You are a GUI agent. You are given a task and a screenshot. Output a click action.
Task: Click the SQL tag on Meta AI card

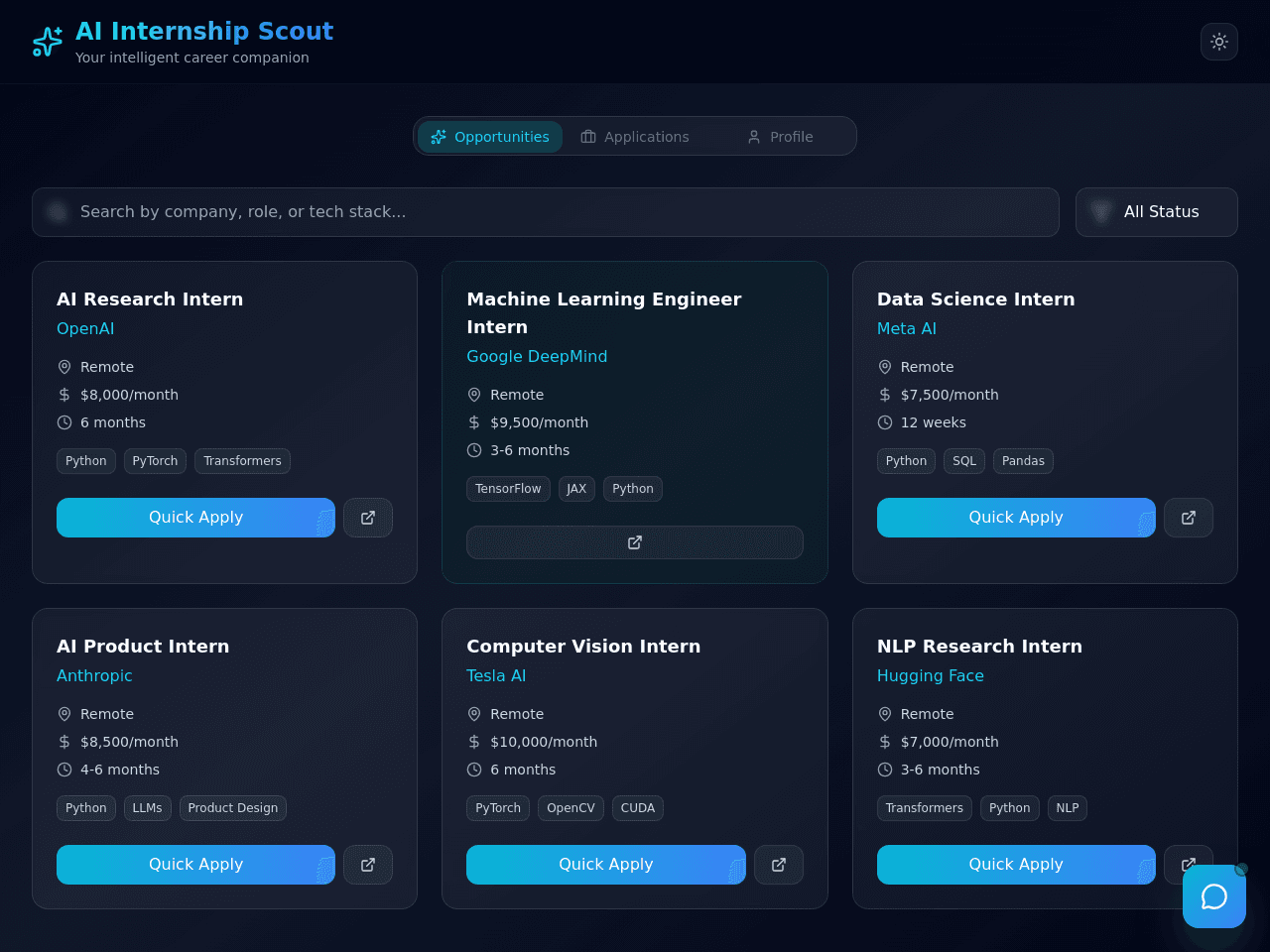(x=964, y=461)
